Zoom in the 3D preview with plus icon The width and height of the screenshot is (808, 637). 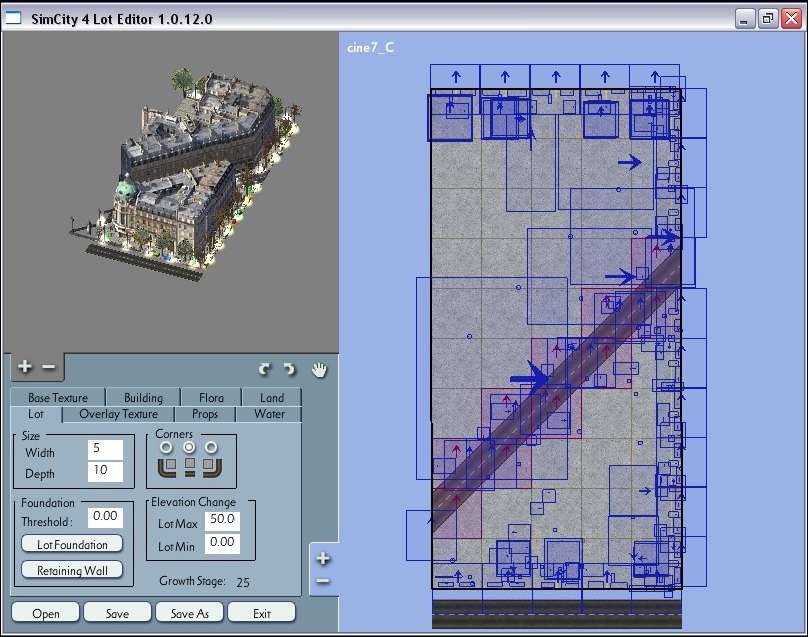click(x=25, y=366)
